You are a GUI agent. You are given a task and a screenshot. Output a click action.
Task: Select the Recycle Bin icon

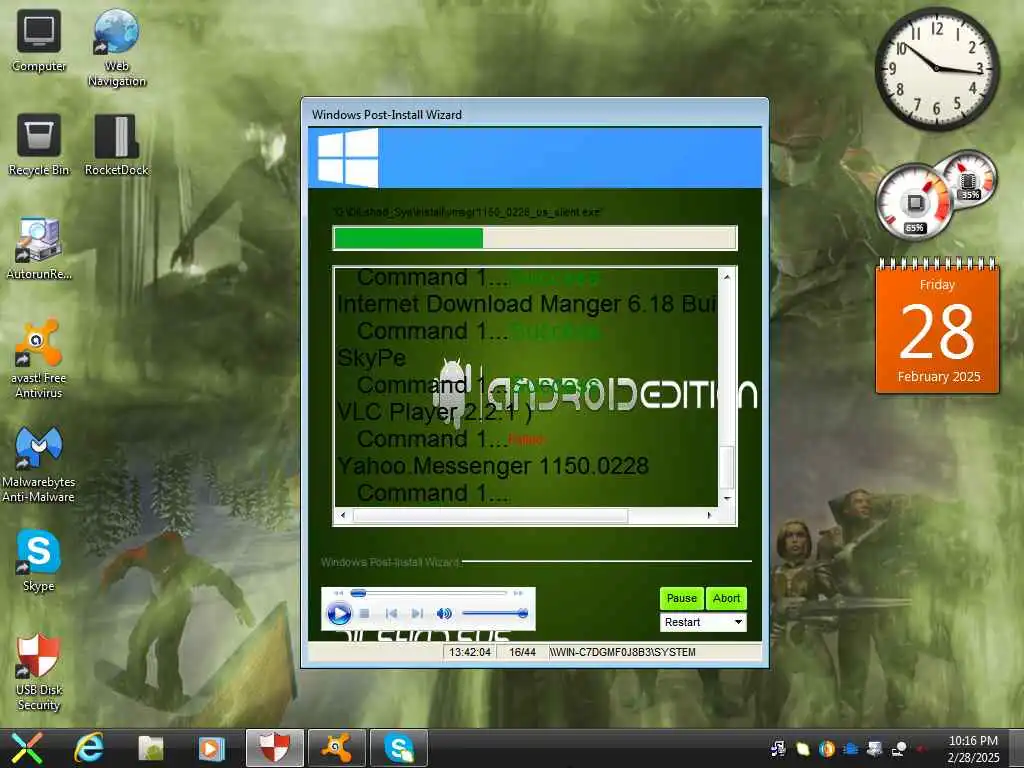pyautogui.click(x=39, y=144)
